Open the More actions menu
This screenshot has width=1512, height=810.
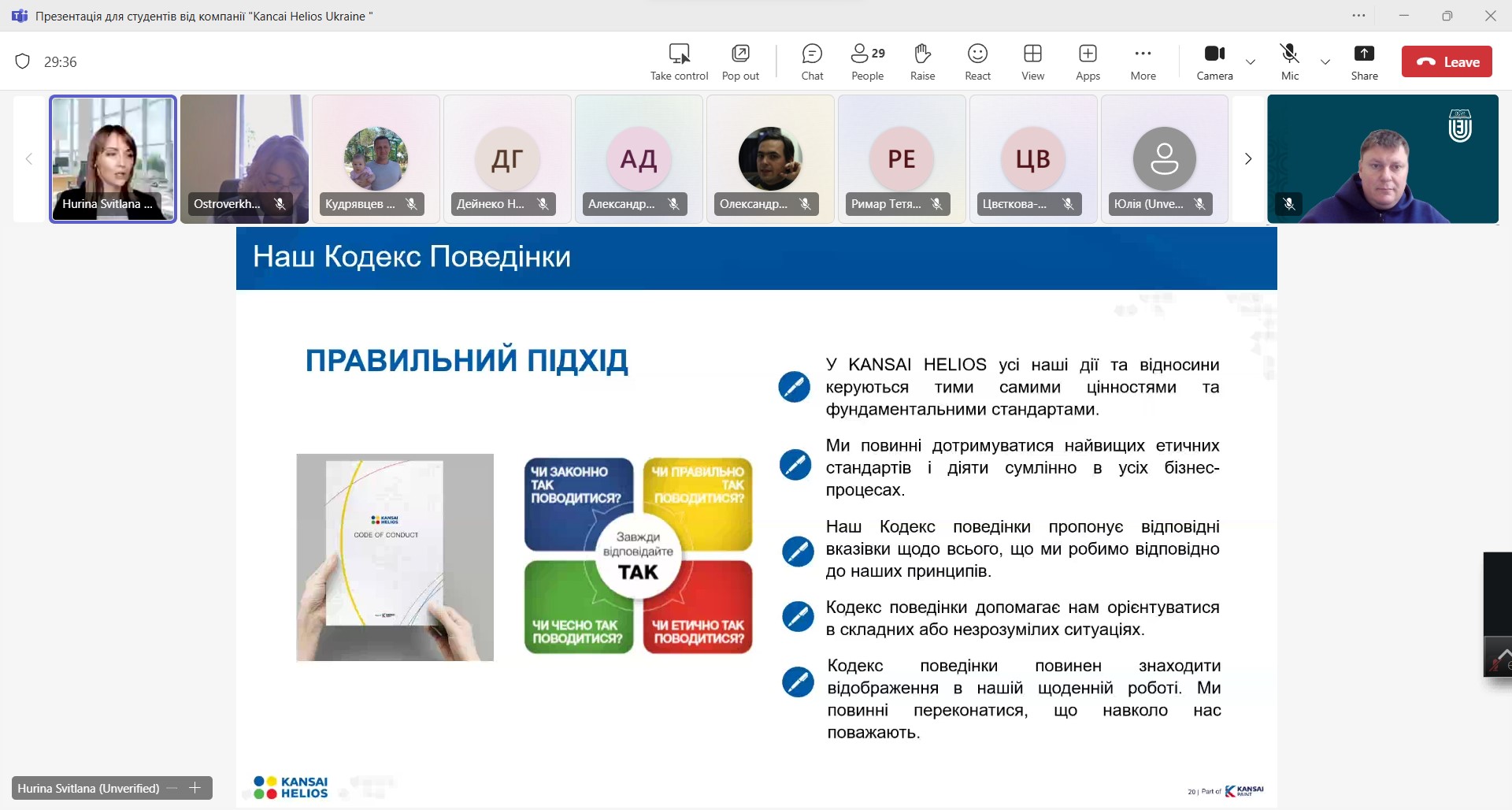(1143, 61)
